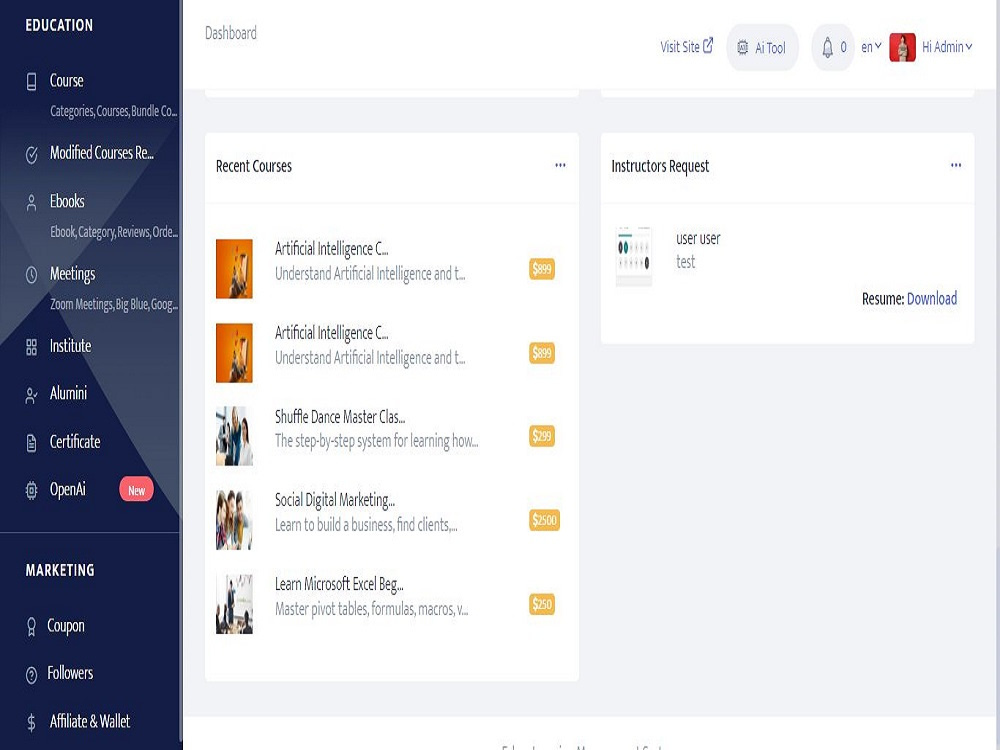Click the Coupon badge icon
Image resolution: width=1000 pixels, height=750 pixels.
pyautogui.click(x=31, y=627)
